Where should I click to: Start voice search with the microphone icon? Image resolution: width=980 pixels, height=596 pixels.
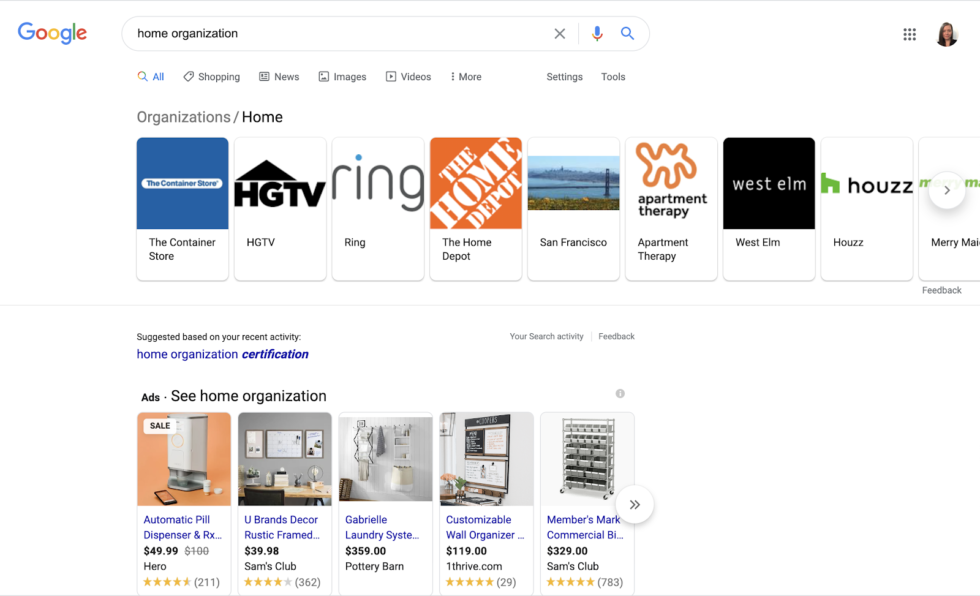597,34
